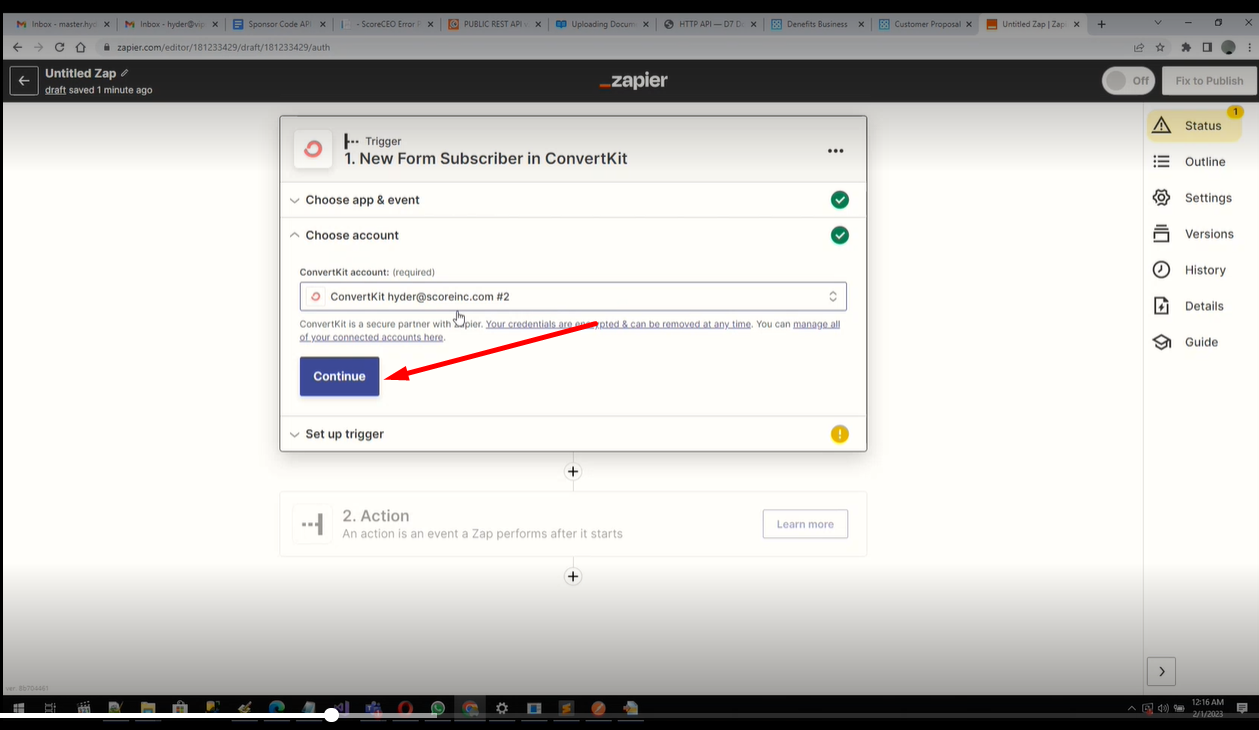Switch to the Sponsor Code API tab
The width and height of the screenshot is (1259, 730).
click(x=279, y=24)
